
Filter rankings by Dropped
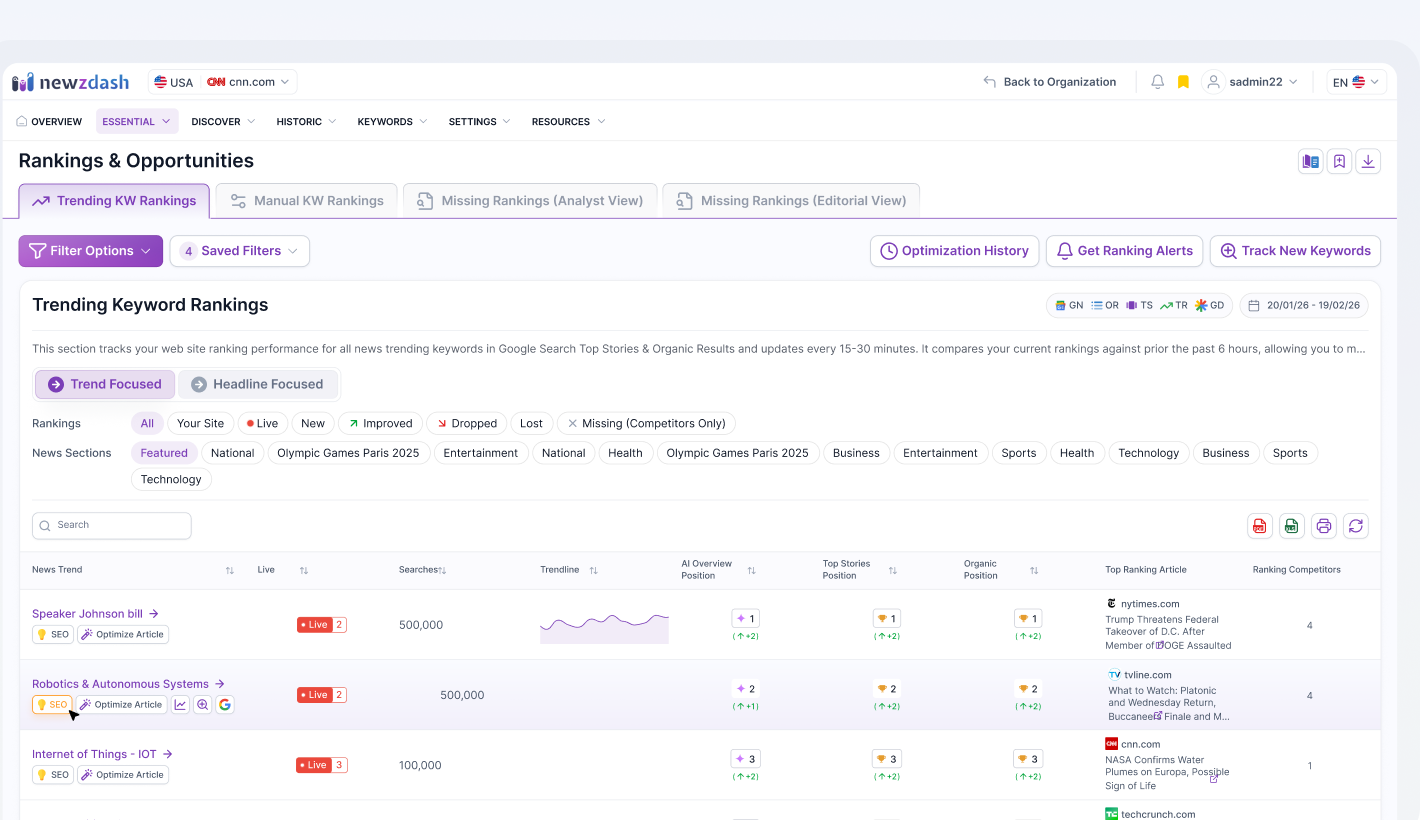pyautogui.click(x=467, y=423)
